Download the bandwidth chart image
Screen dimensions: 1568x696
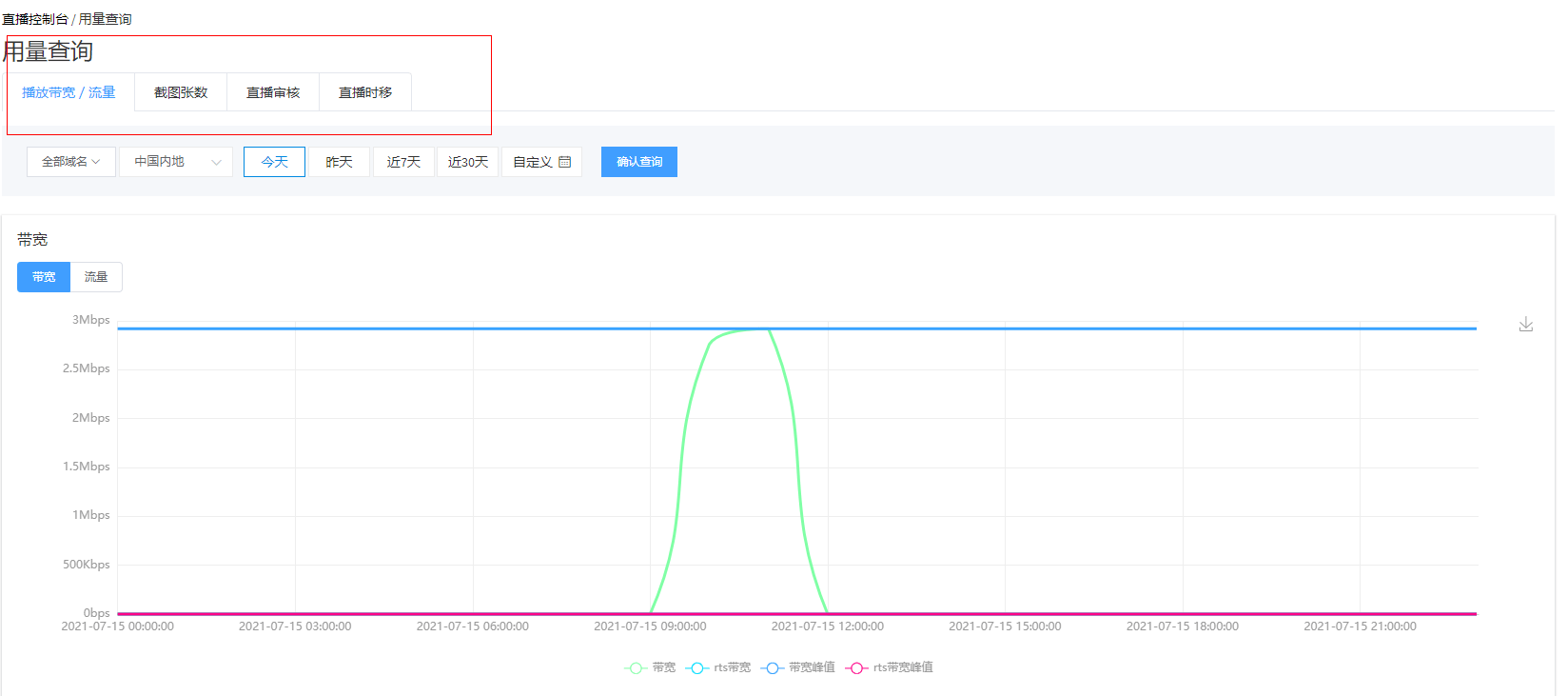click(1525, 325)
